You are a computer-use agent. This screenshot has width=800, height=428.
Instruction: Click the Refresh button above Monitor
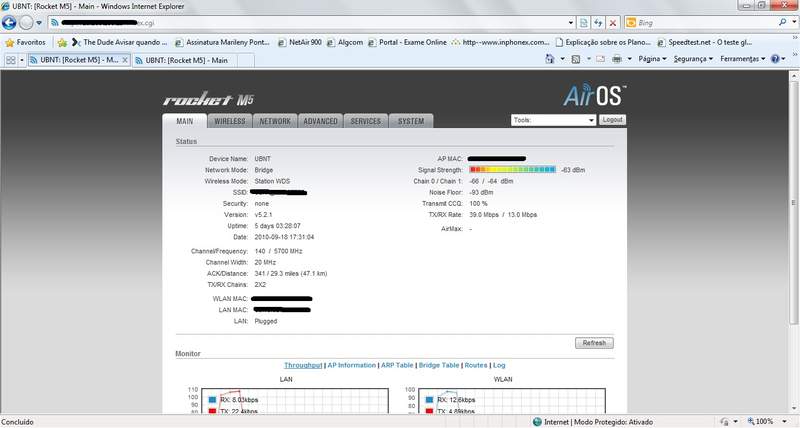[594, 343]
